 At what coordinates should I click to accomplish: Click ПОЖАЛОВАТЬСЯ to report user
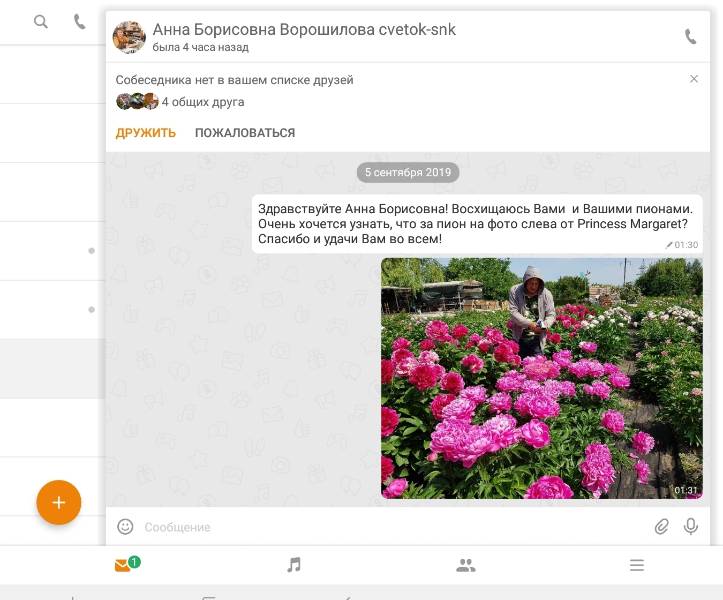(245, 133)
